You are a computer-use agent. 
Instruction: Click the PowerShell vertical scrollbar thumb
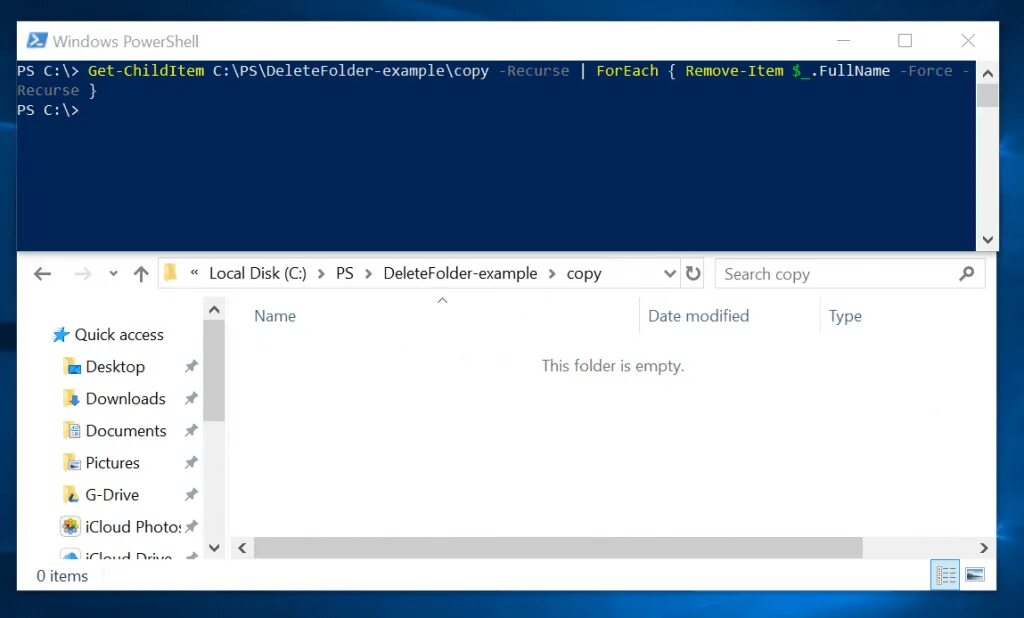click(x=987, y=96)
